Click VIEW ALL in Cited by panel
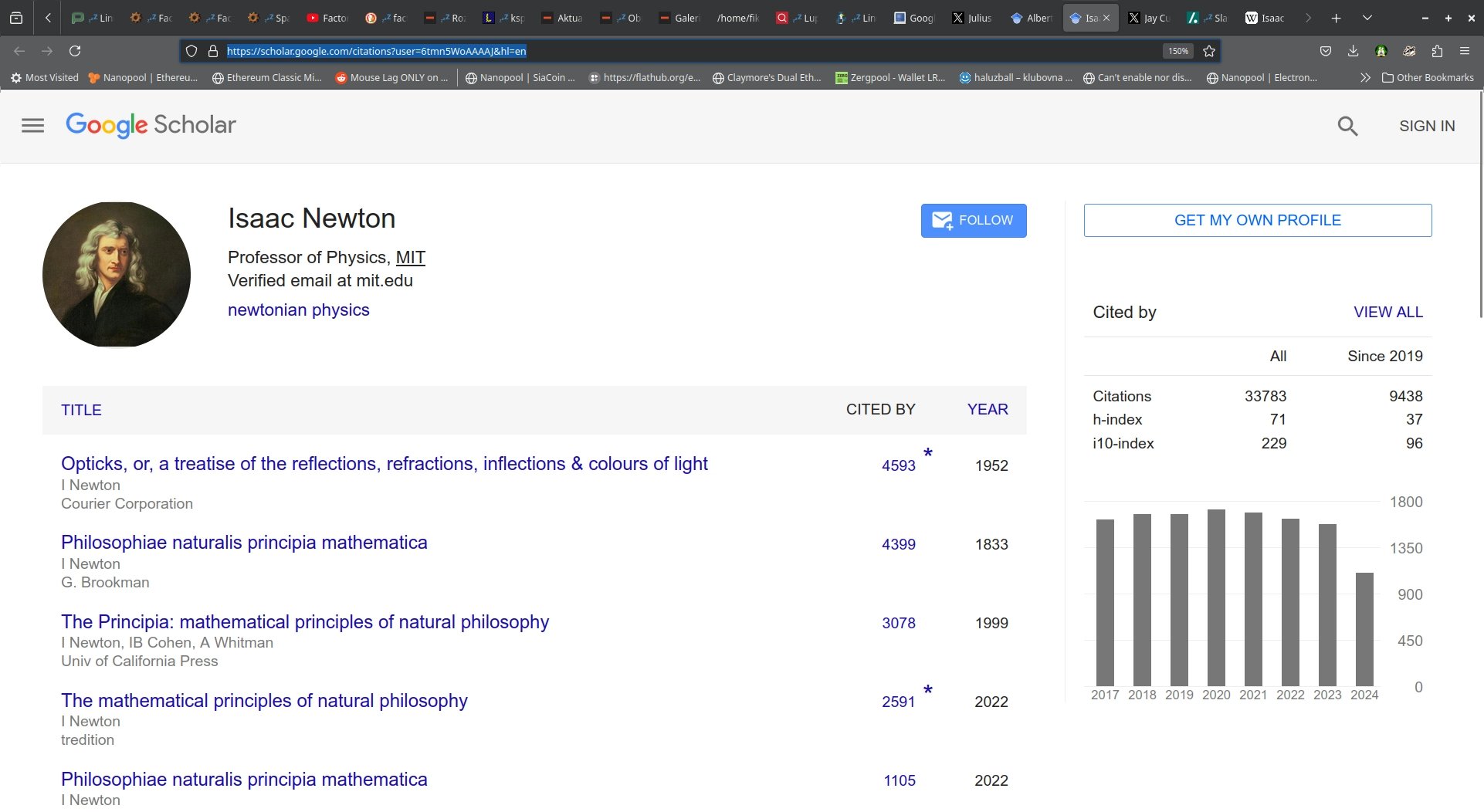 point(1388,312)
